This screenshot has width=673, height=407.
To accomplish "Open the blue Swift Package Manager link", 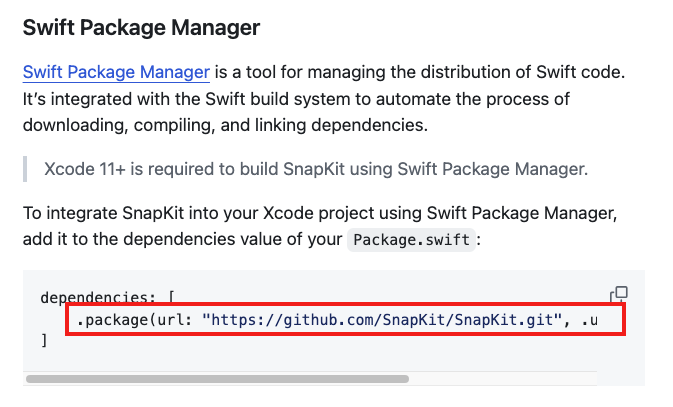I will (116, 72).
